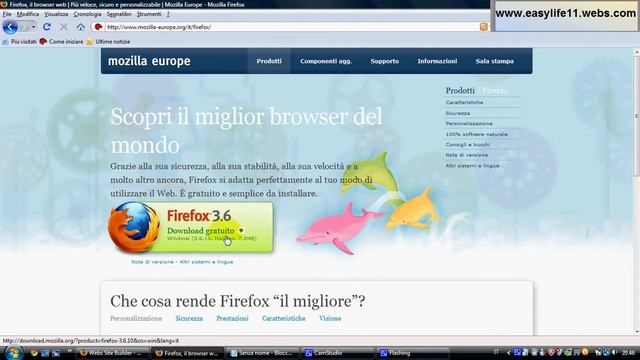Click Note di versione below the download button
Viewport: 640px width, 360px height.
(152, 262)
